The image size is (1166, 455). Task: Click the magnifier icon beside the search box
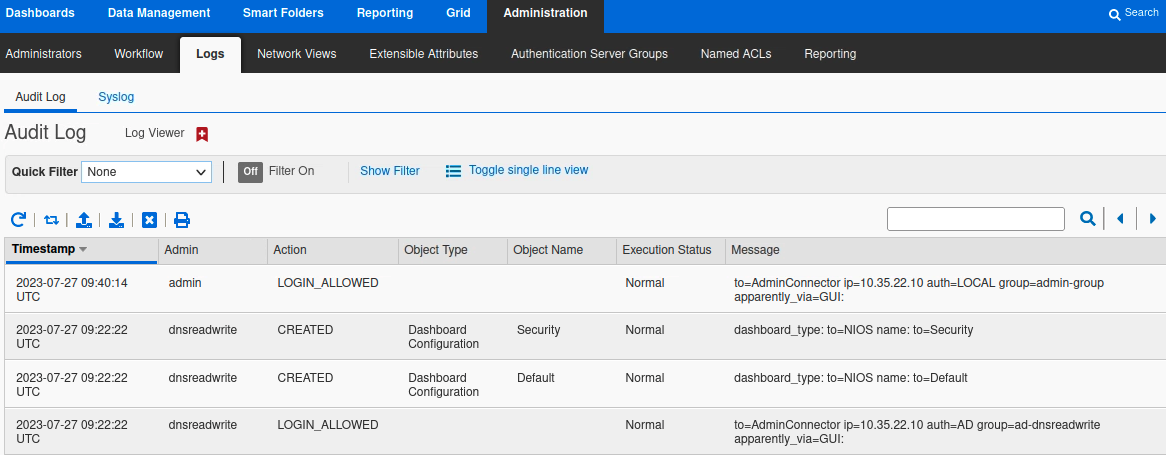1087,219
